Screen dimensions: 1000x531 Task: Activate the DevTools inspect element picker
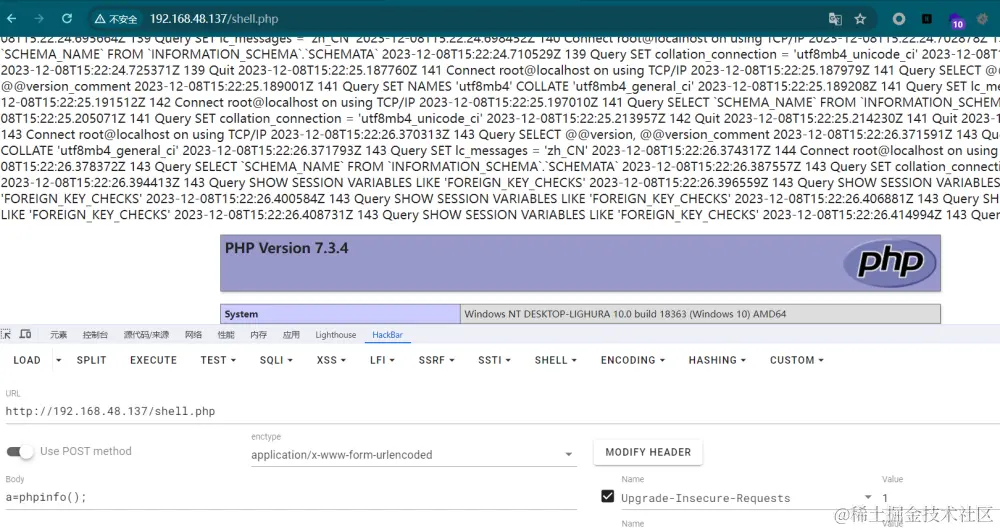[6, 334]
